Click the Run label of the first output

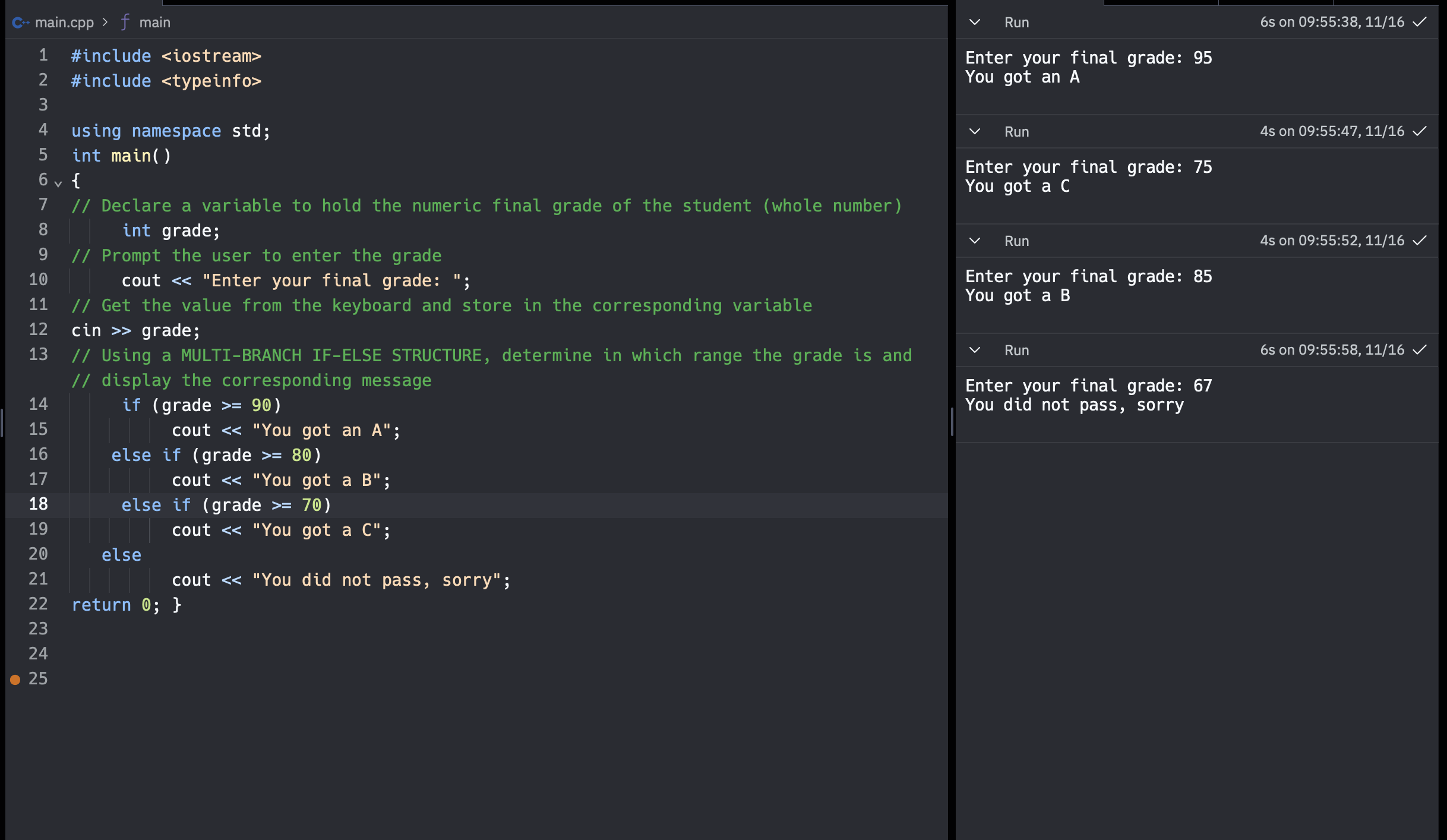[x=1016, y=23]
